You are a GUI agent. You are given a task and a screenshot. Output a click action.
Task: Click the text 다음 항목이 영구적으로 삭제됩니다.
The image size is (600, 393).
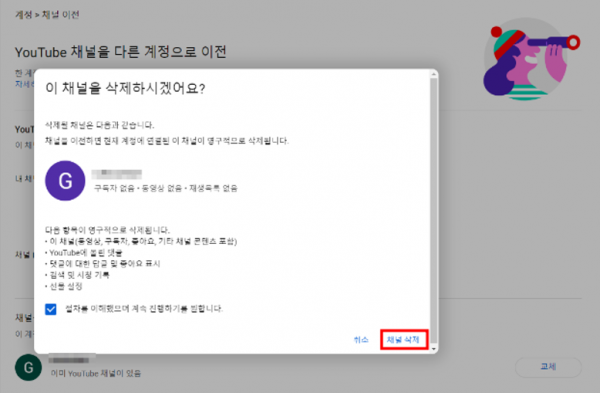(108, 230)
